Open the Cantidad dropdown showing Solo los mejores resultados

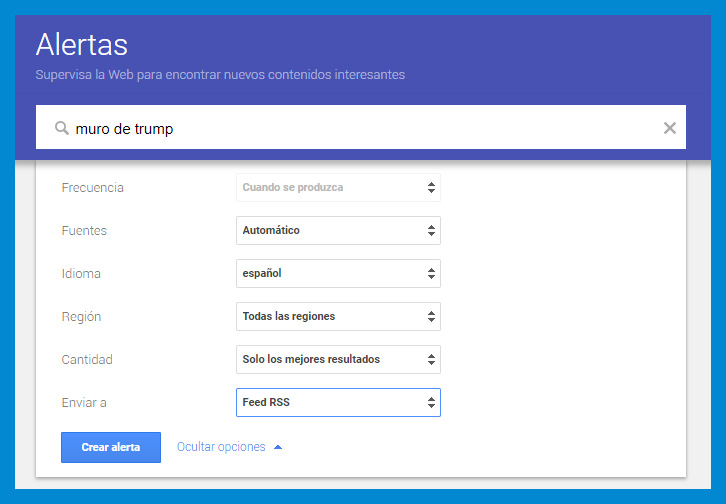coord(338,360)
